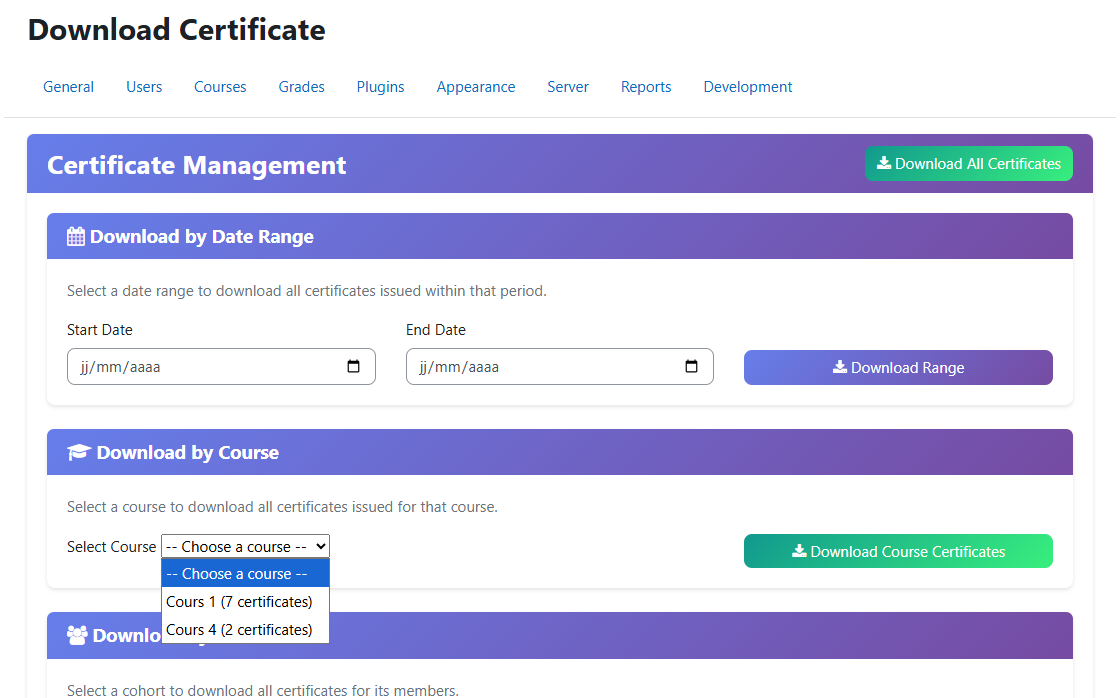Image resolution: width=1120 pixels, height=698 pixels.
Task: Open the Start Date calendar picker icon
Action: coord(354,366)
